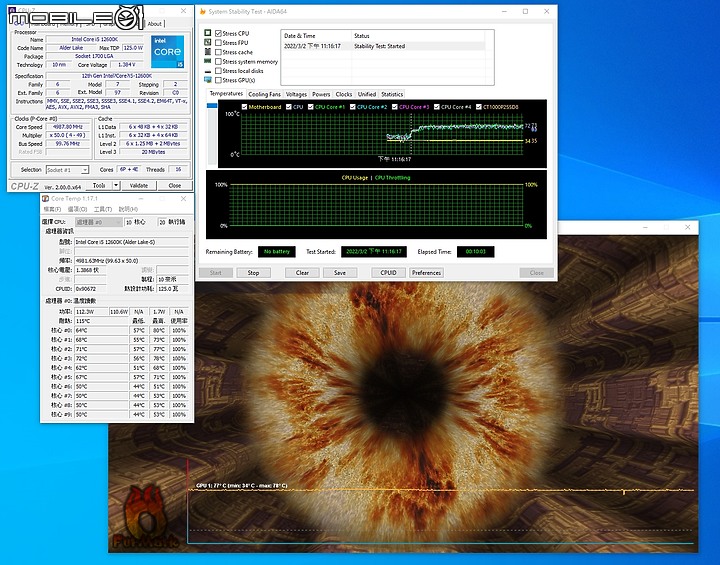Click Core #3 temperature 72°C in Core Temp

point(101,358)
